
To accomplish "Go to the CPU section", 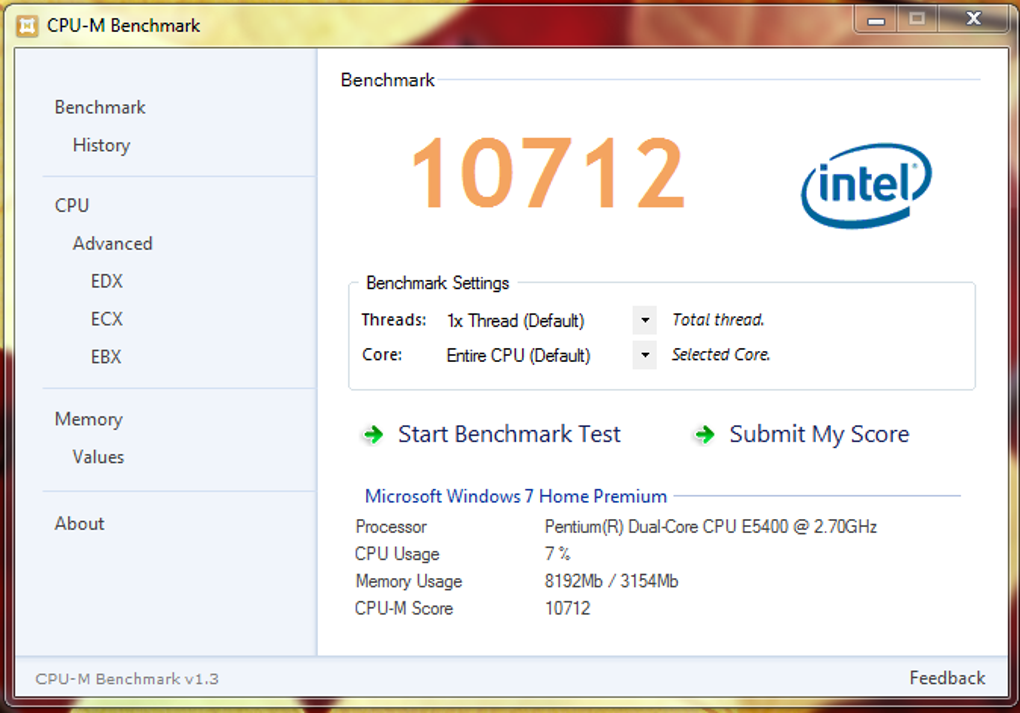I will (72, 206).
